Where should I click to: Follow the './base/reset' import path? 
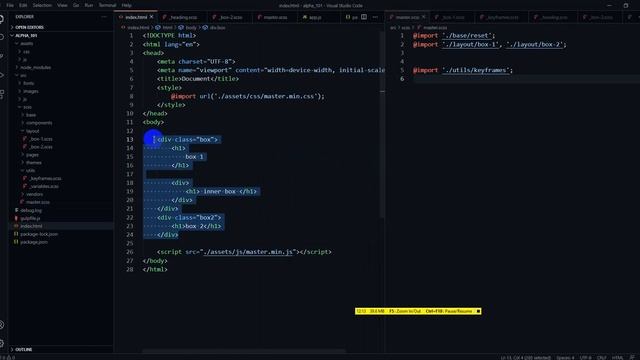[x=467, y=36]
